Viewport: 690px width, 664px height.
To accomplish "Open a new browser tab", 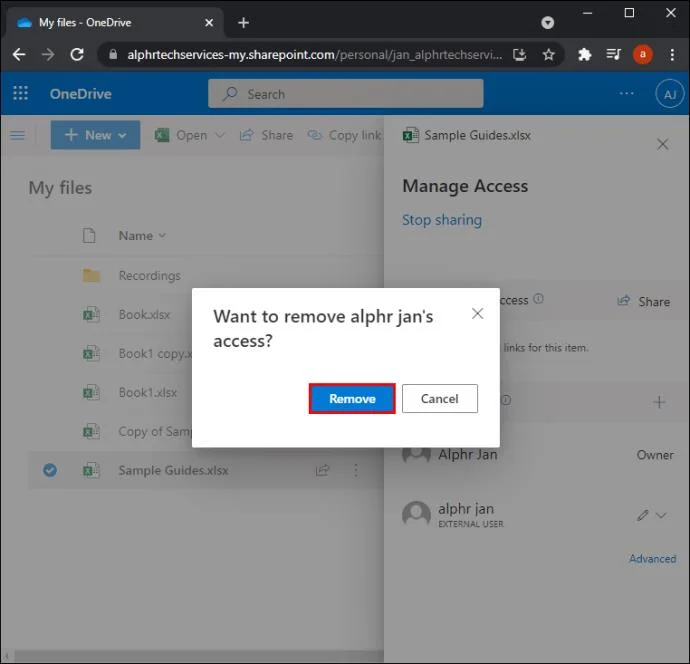I will click(243, 22).
